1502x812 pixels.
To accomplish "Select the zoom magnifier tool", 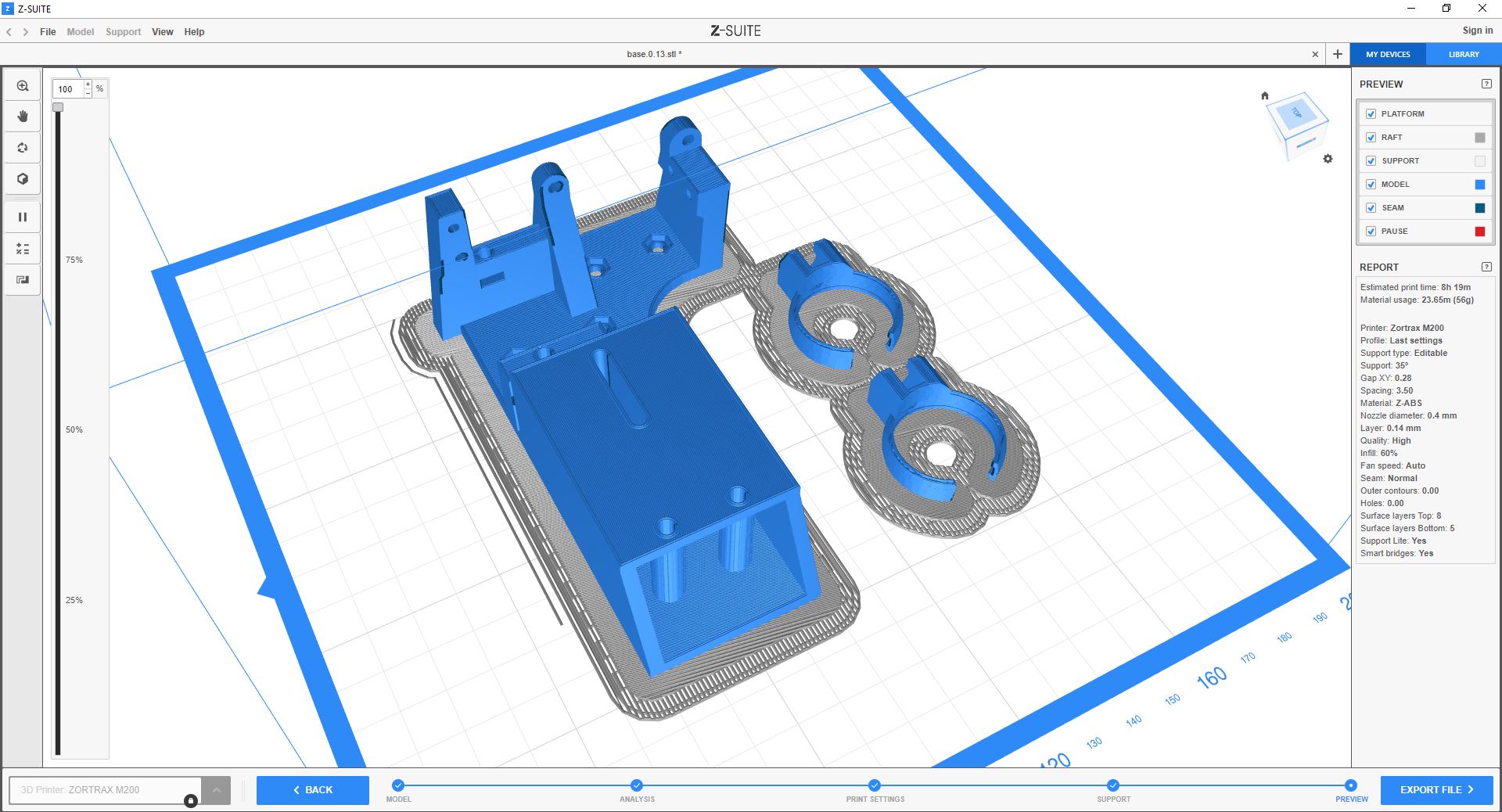I will tap(23, 86).
